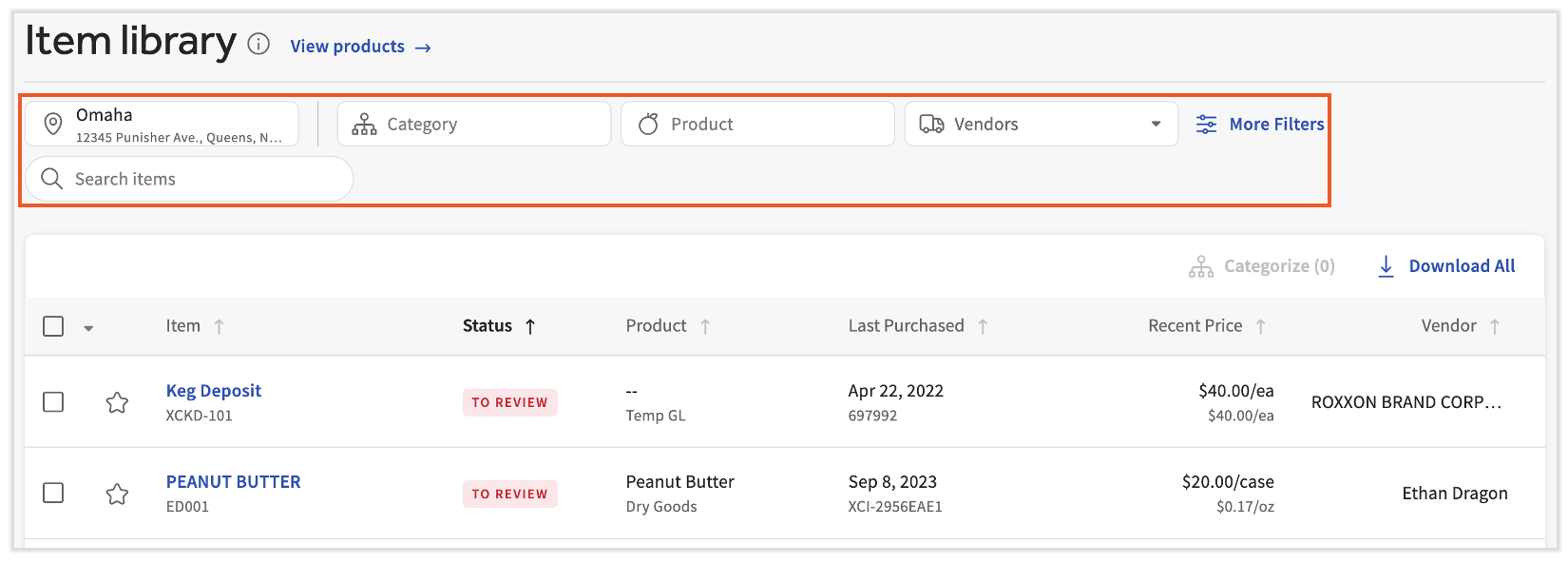
Task: Click the sort arrow next to Recent Price
Action: pyautogui.click(x=1260, y=326)
